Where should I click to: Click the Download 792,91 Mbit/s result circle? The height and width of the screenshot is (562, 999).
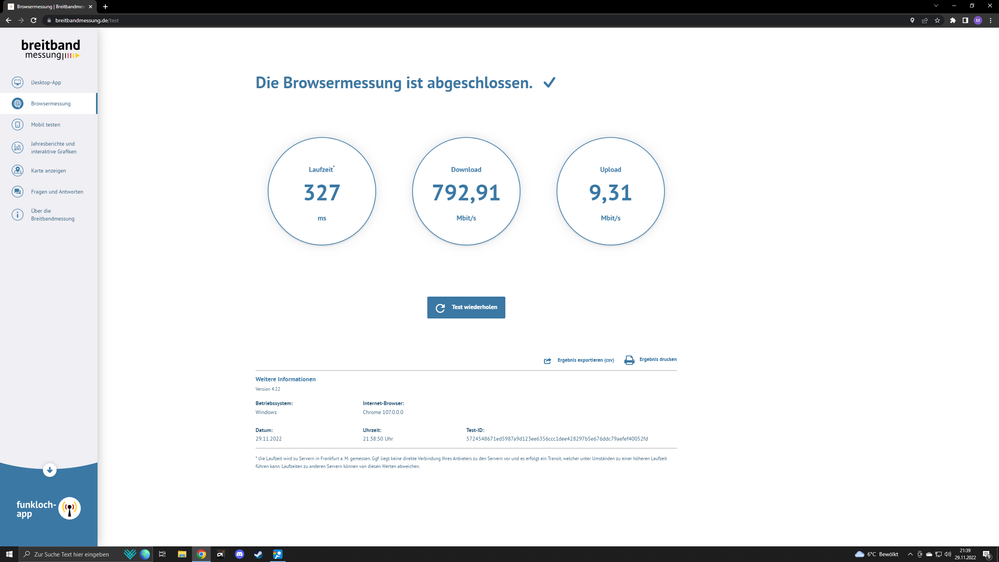pos(466,191)
